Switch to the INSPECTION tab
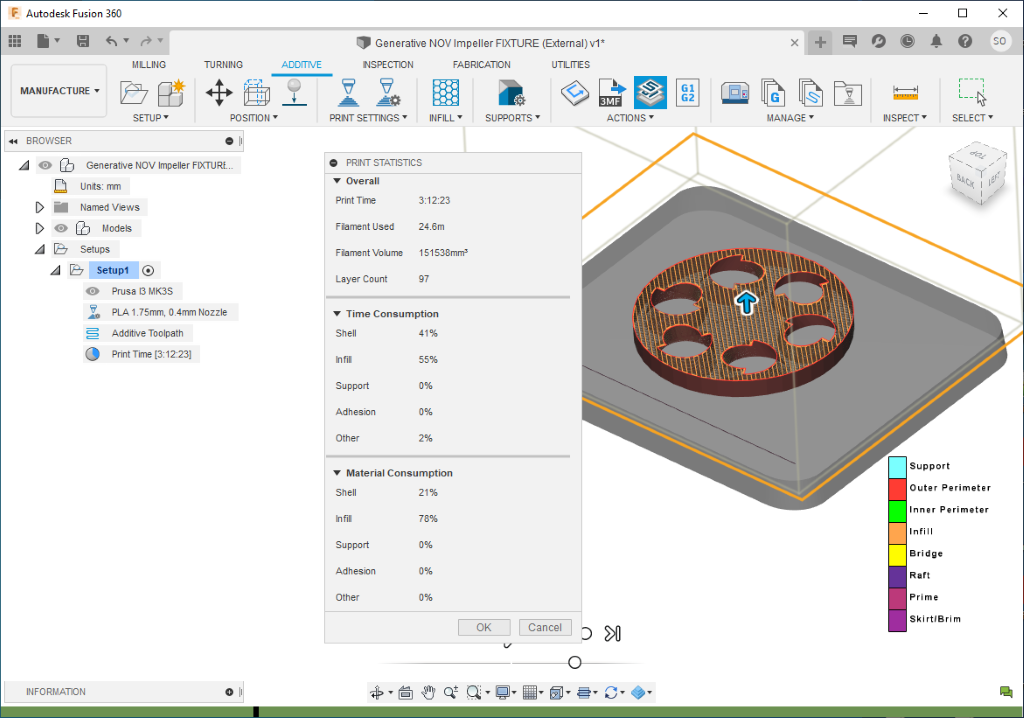Viewport: 1024px width, 718px height. pyautogui.click(x=387, y=65)
